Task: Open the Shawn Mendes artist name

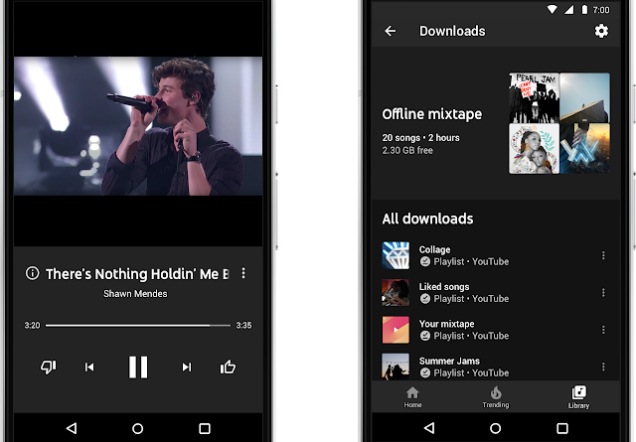Action: tap(135, 294)
